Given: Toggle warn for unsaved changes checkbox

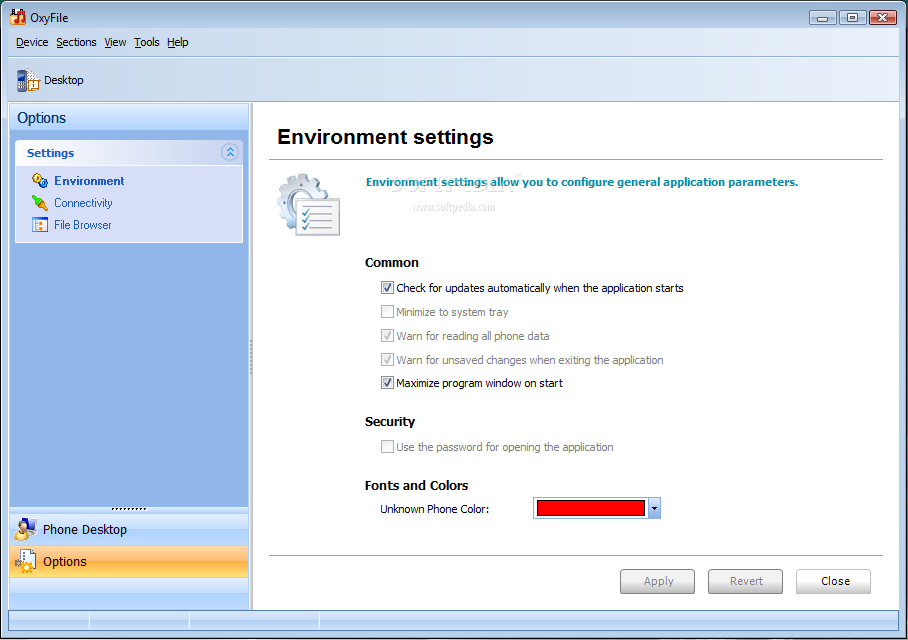Looking at the screenshot, I should [387, 360].
